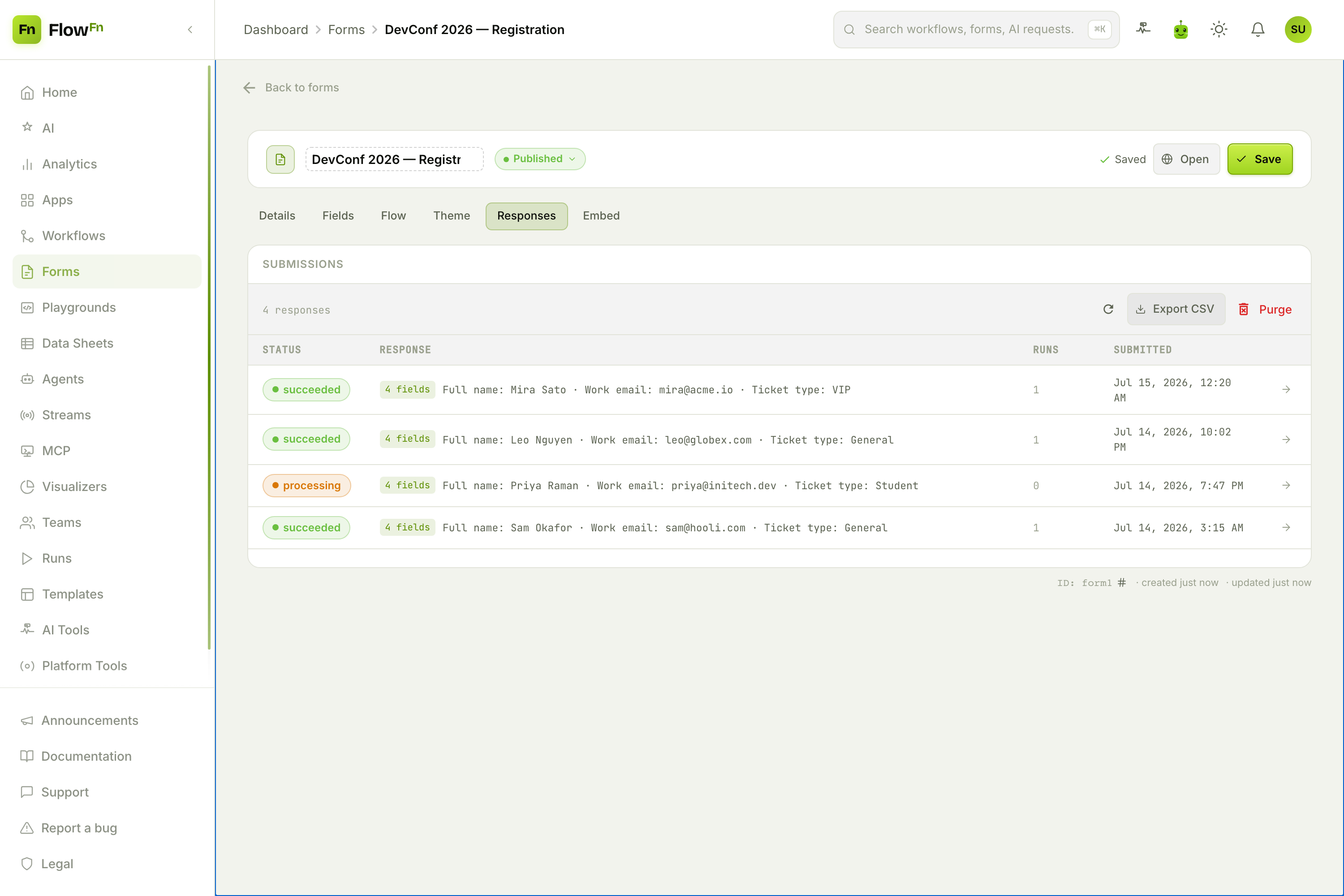1344x896 pixels.
Task: Copy the form ID hash icon
Action: coord(1122,582)
